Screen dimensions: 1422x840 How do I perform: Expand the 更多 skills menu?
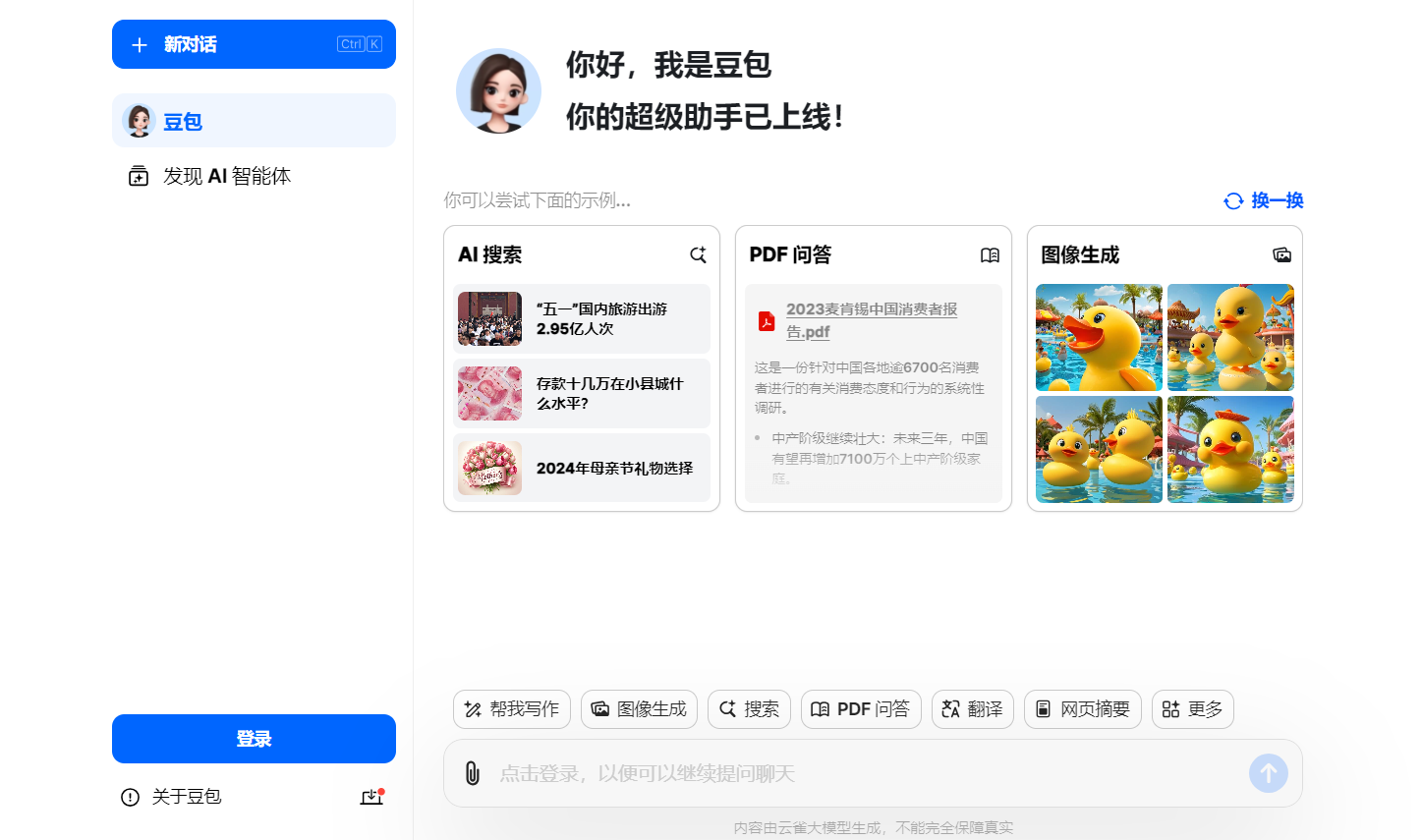tap(1192, 708)
